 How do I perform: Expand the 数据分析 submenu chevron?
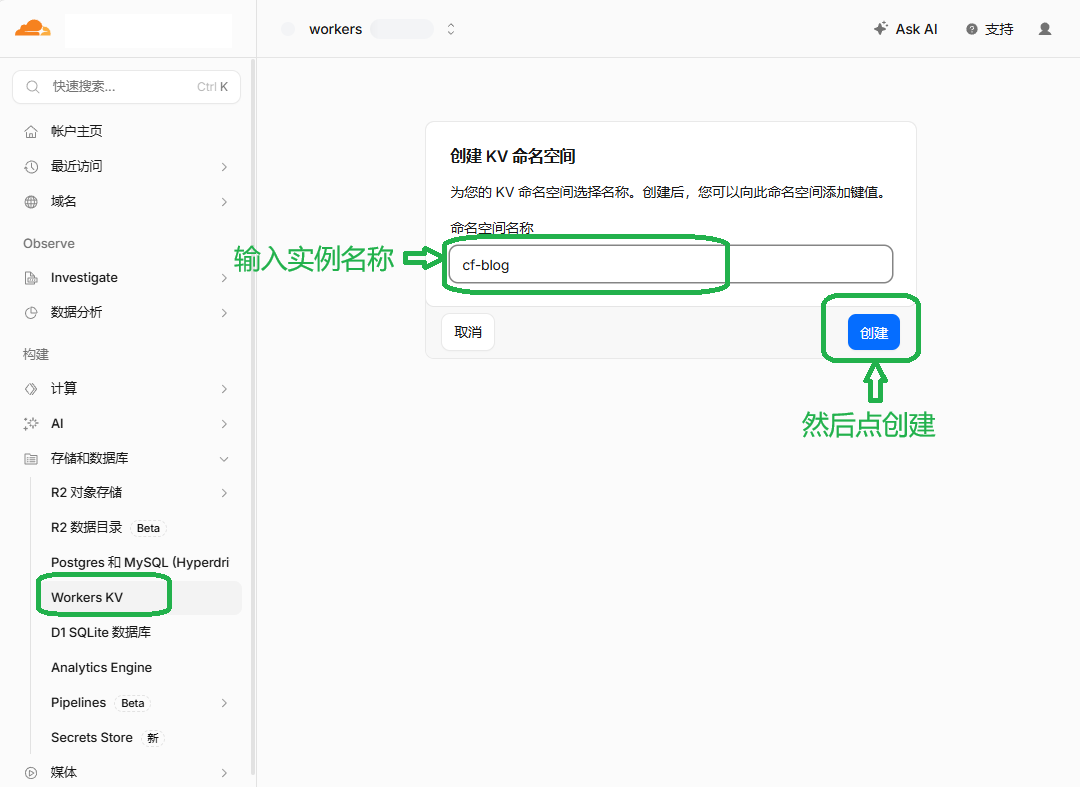point(224,313)
